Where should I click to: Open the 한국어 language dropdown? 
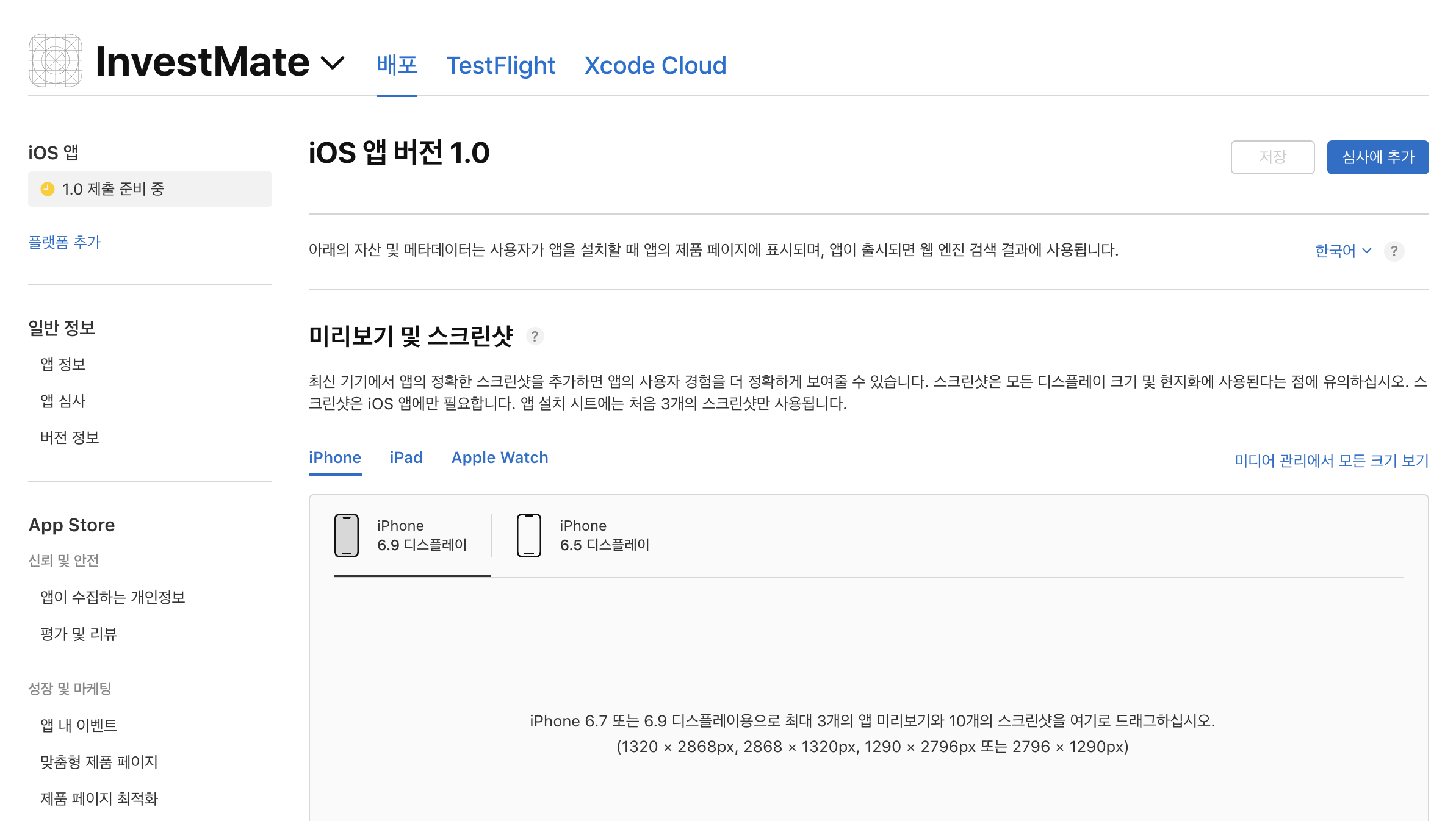click(x=1342, y=251)
